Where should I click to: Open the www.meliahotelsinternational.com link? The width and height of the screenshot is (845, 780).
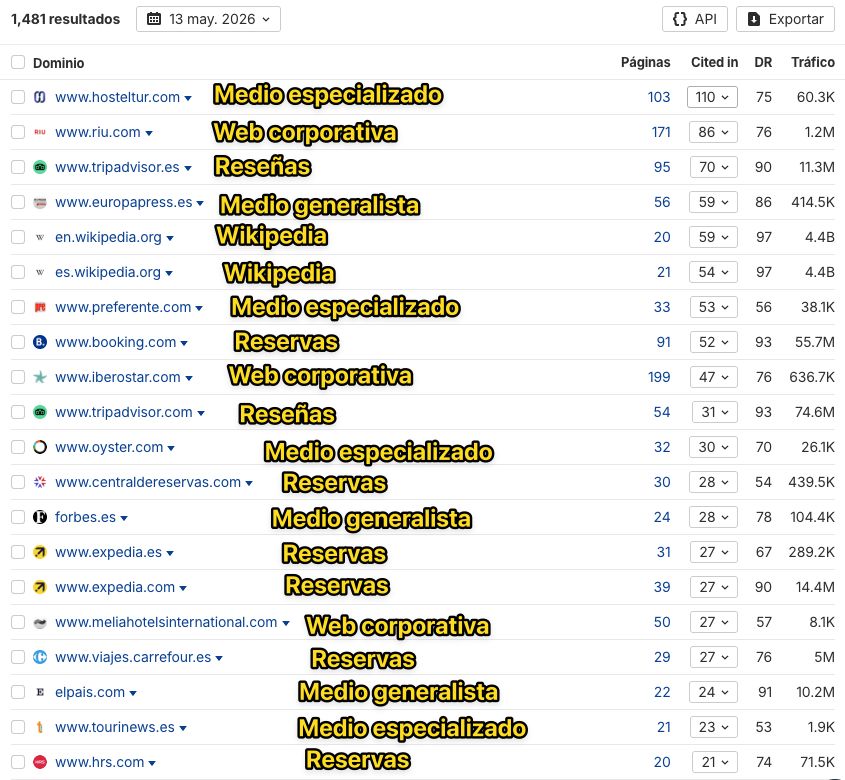166,622
